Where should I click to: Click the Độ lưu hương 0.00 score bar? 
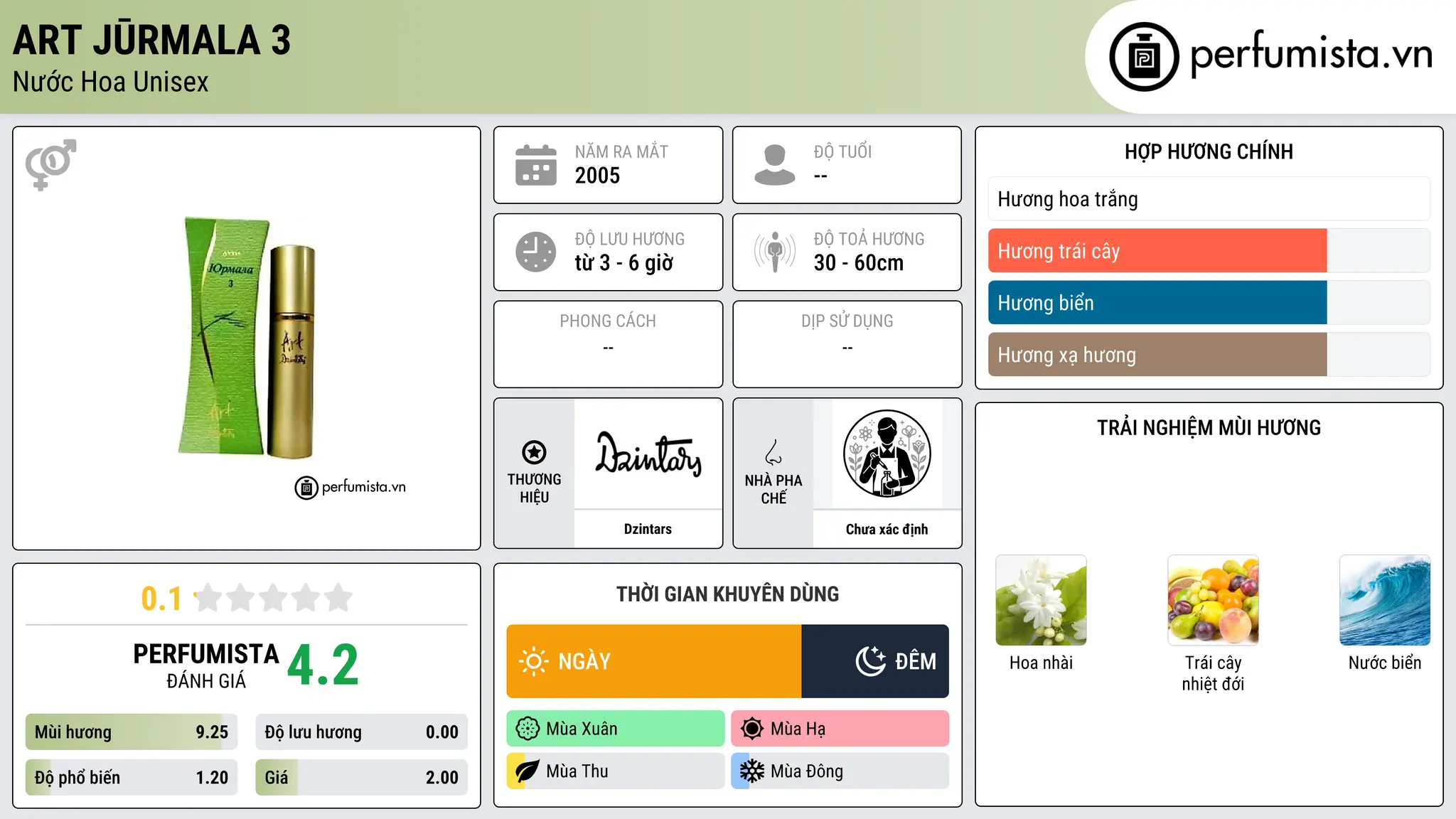point(361,732)
